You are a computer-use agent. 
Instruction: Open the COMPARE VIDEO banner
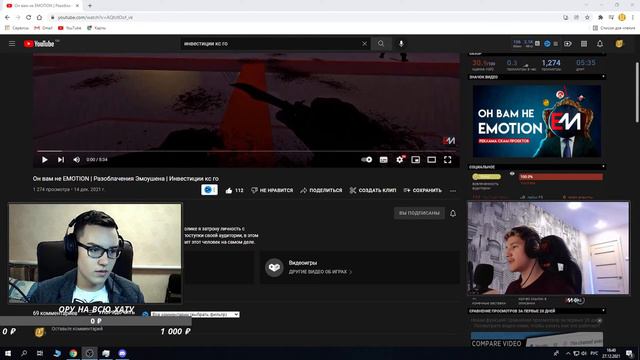537,340
